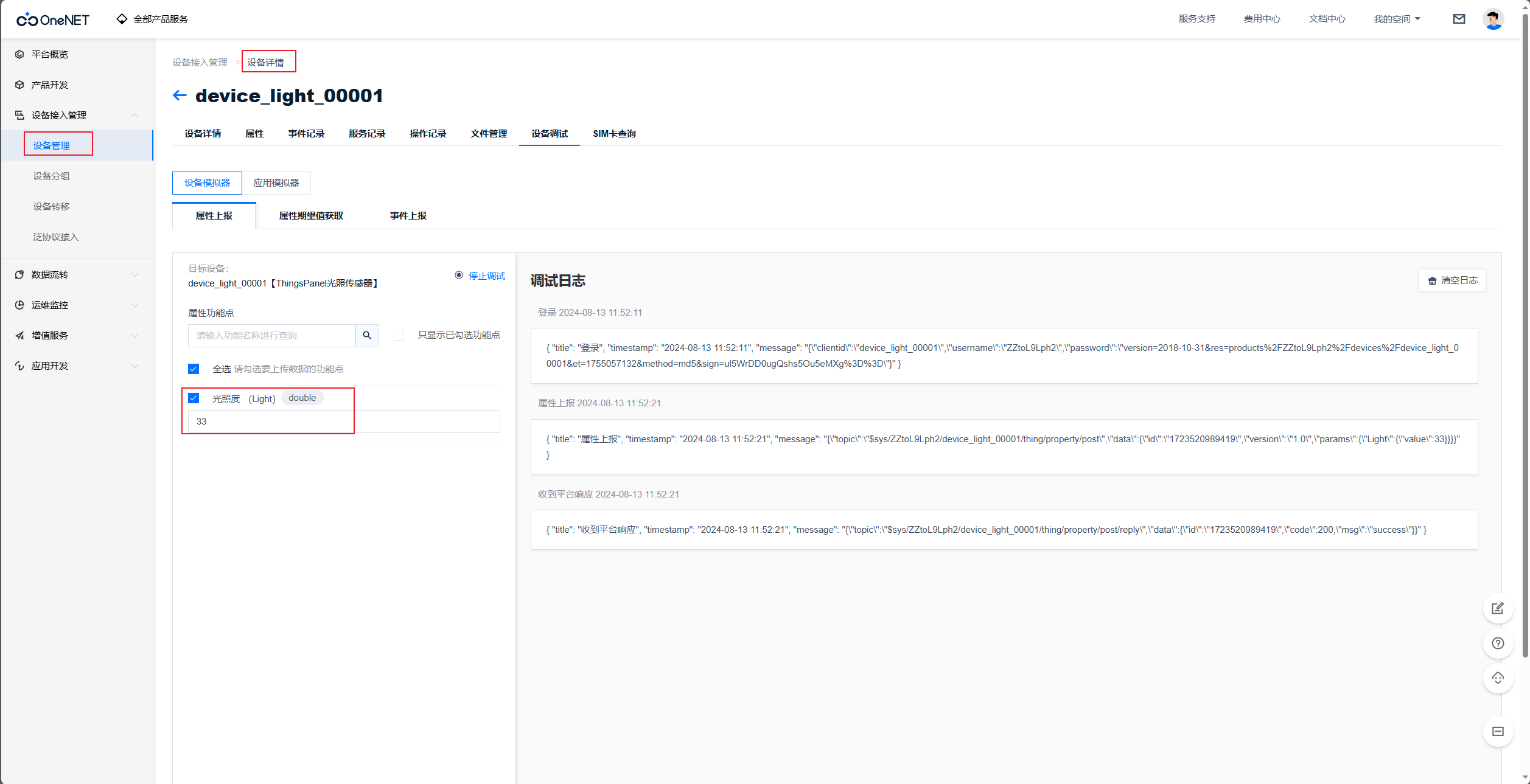This screenshot has width=1530, height=784.
Task: Click the customer service headset floating icon
Action: [x=1498, y=678]
